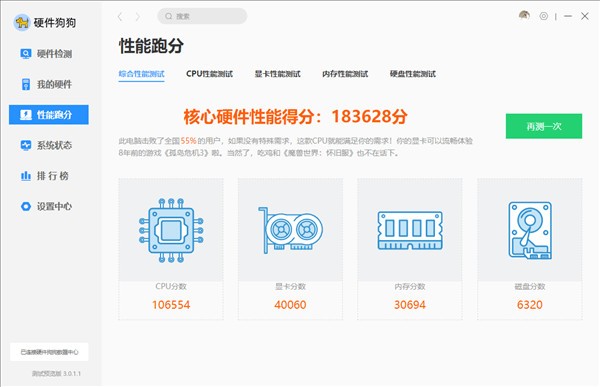
Task: Click the graphics card score icon
Action: (290, 230)
